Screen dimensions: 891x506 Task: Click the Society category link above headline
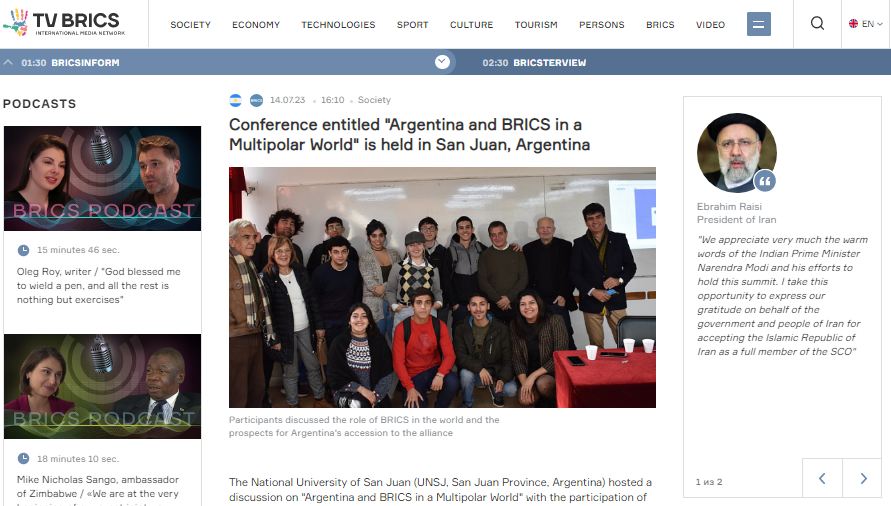point(374,100)
